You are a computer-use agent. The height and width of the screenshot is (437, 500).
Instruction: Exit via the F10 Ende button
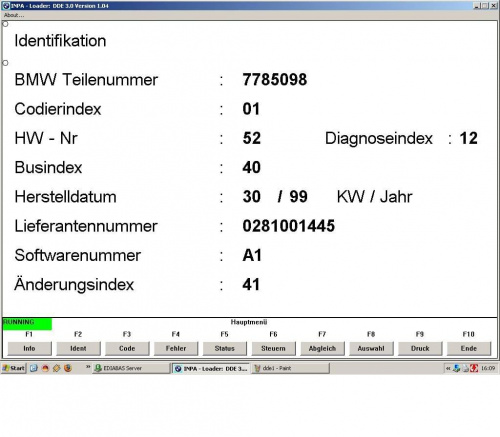(x=469, y=348)
